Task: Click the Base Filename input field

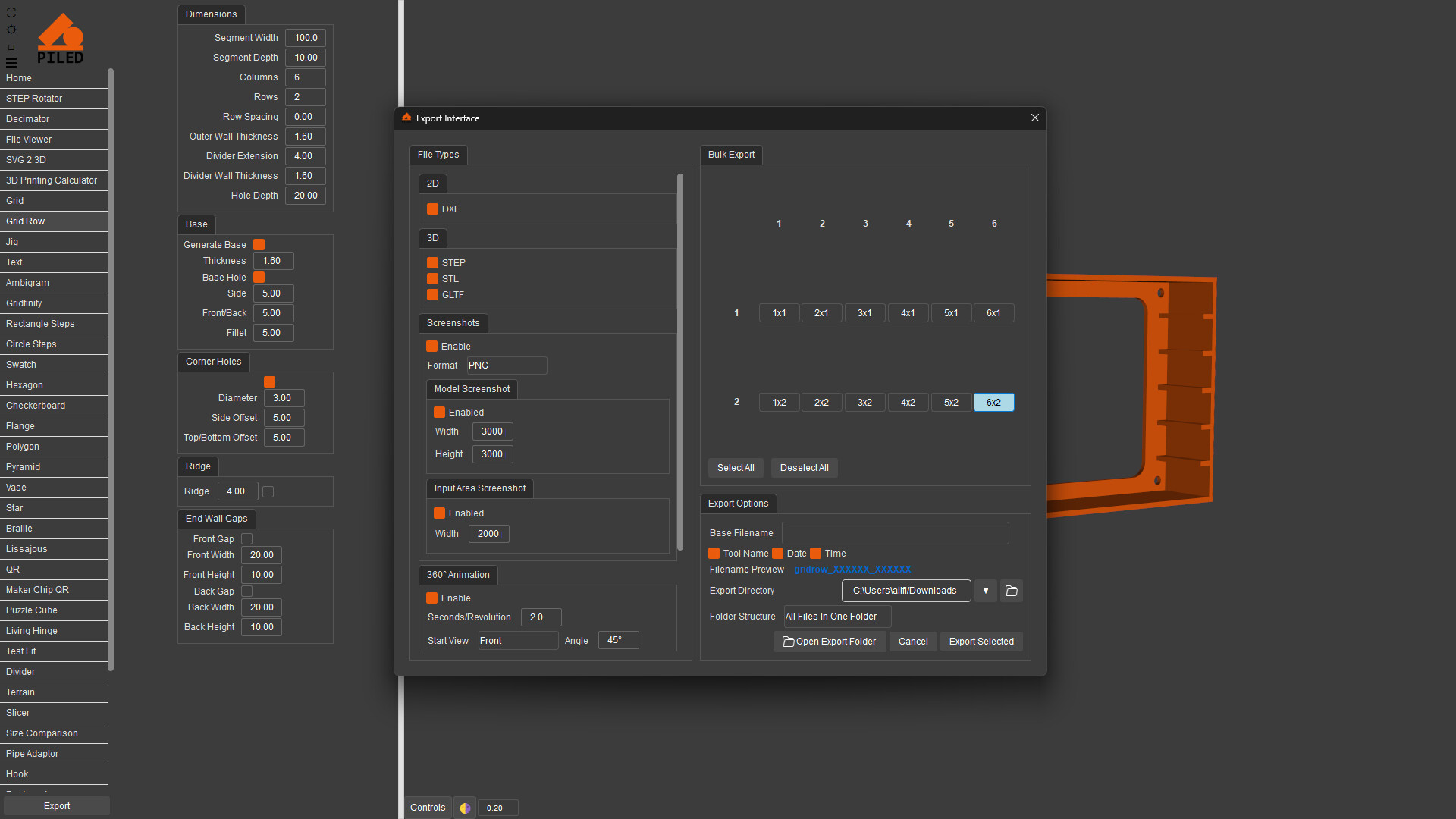Action: point(895,533)
